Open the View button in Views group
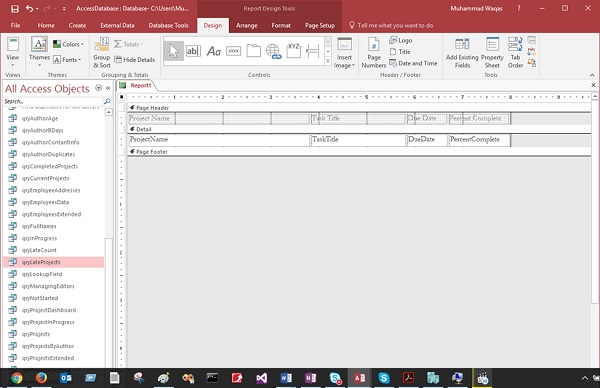 [x=12, y=52]
